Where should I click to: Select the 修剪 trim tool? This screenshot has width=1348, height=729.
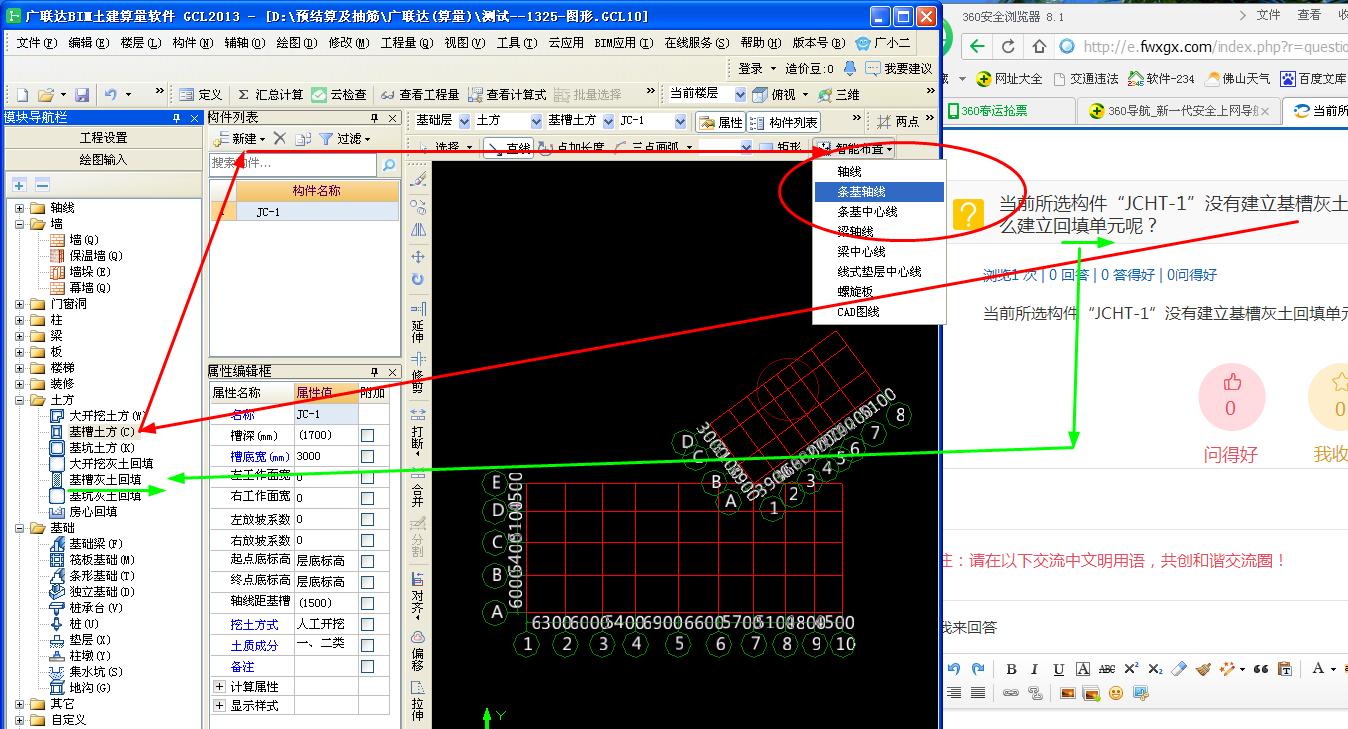pyautogui.click(x=418, y=373)
